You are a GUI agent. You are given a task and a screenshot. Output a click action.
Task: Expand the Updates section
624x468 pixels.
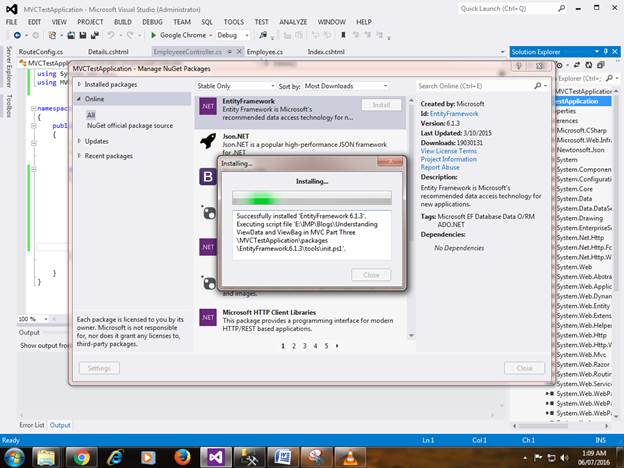(x=79, y=141)
